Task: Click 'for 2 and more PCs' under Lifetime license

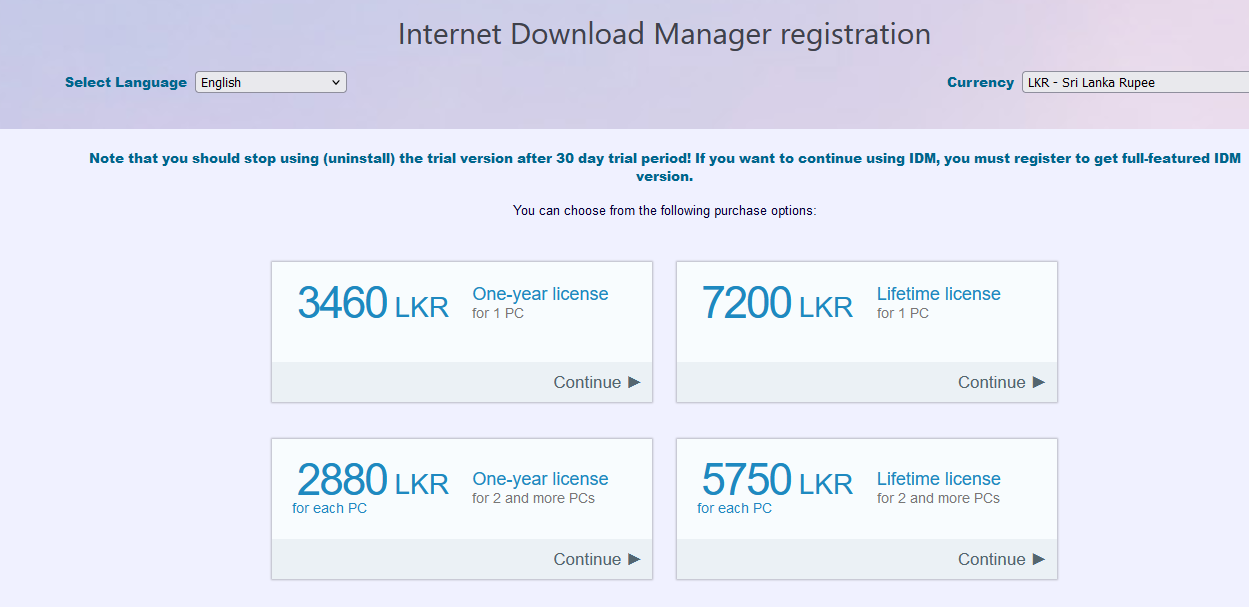Action: 938,498
